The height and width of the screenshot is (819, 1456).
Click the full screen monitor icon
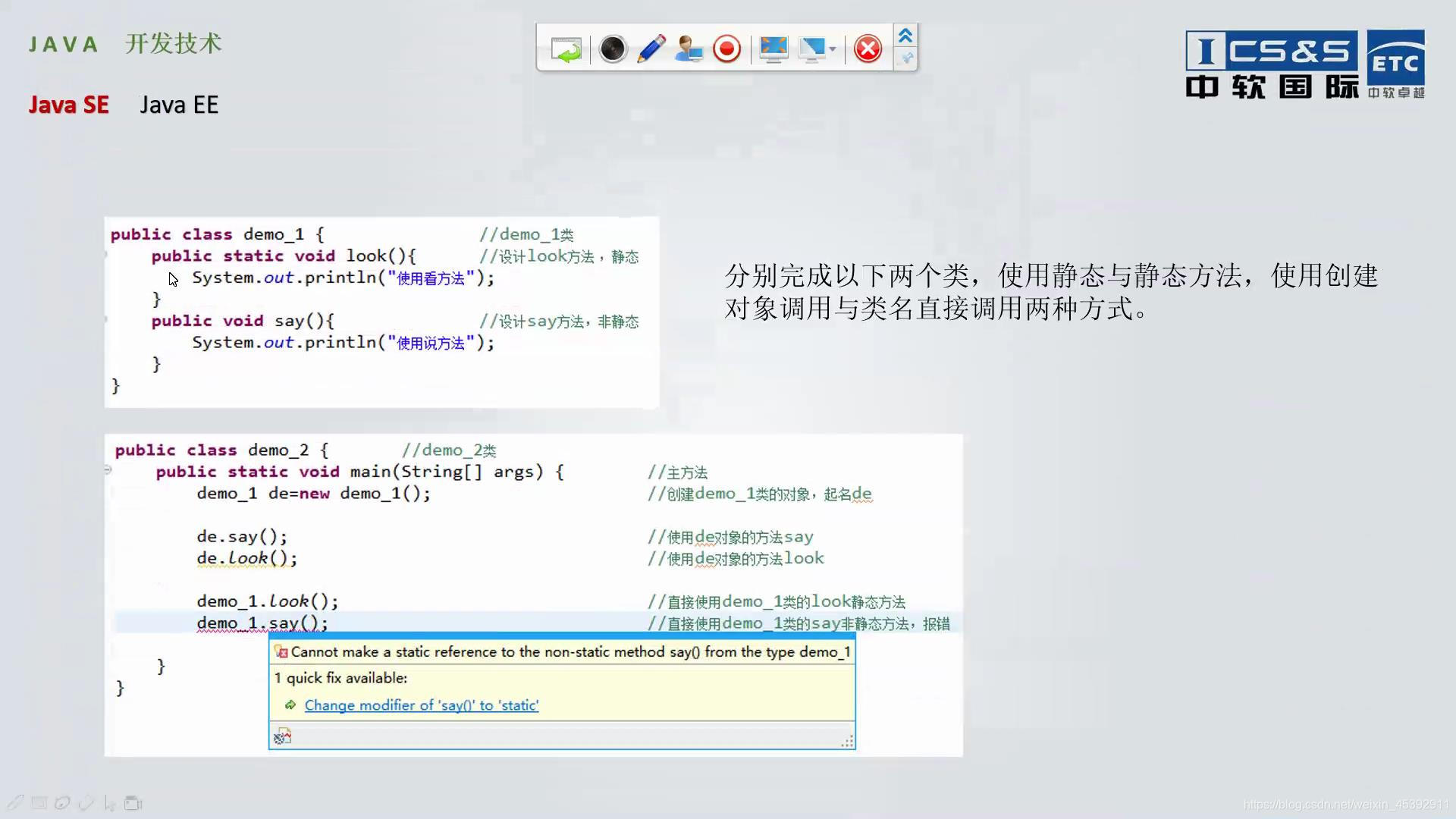[x=773, y=49]
